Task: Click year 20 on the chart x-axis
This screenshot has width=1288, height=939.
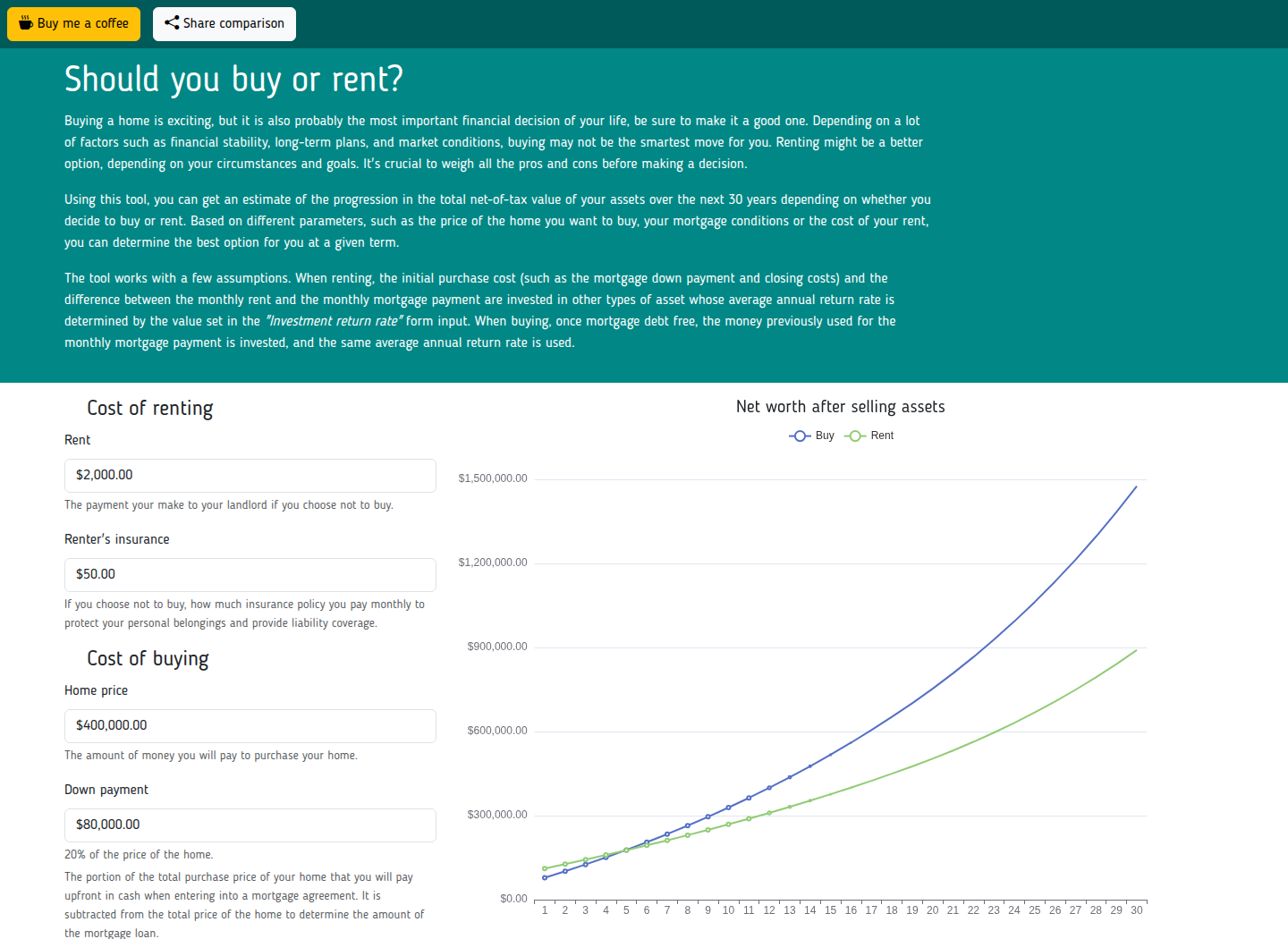Action: click(933, 910)
